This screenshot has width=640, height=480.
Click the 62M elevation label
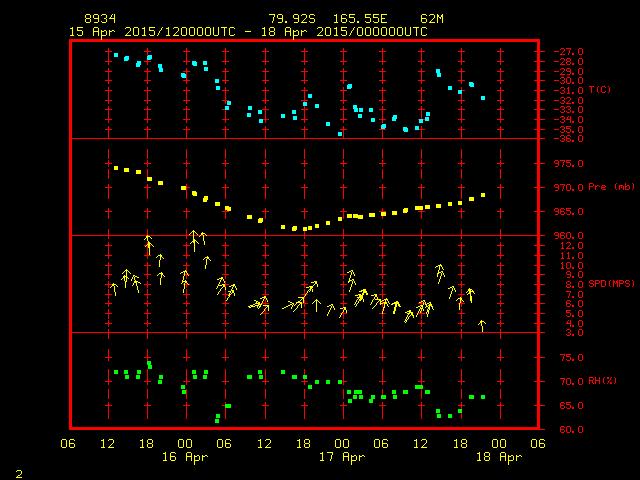(x=432, y=19)
